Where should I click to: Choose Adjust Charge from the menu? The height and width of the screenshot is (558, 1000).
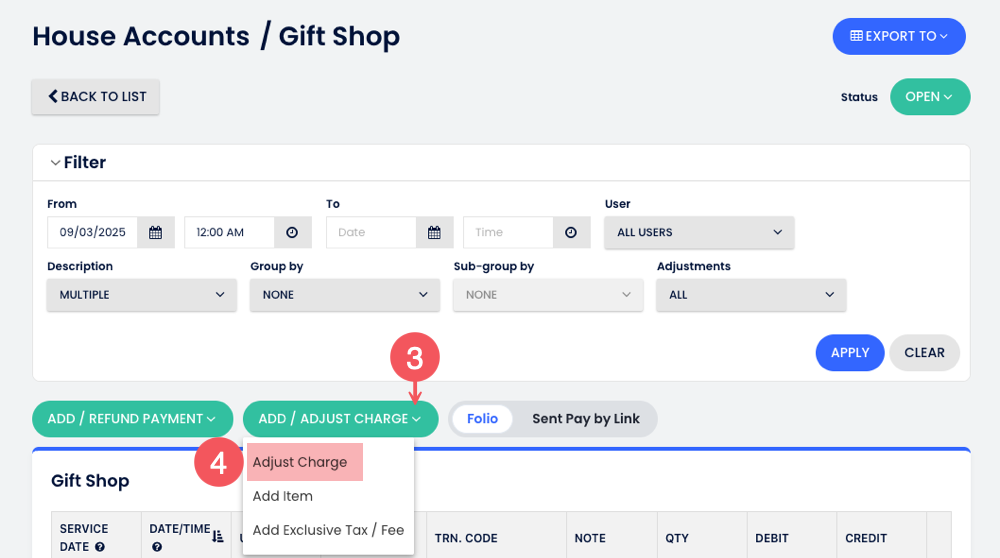tap(300, 463)
